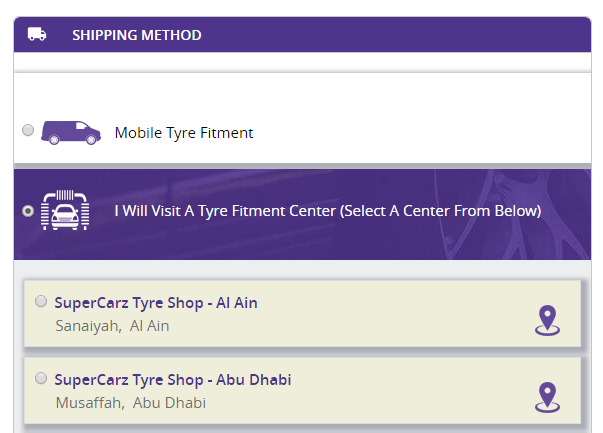Click the SHIPPING METHOD header title

click(137, 35)
